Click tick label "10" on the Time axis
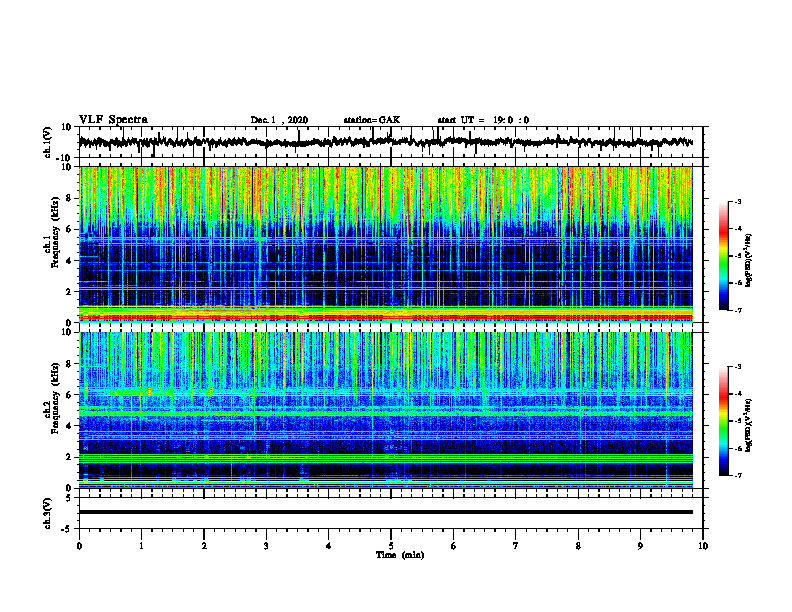Screen dimensions: 792x612 click(x=703, y=546)
